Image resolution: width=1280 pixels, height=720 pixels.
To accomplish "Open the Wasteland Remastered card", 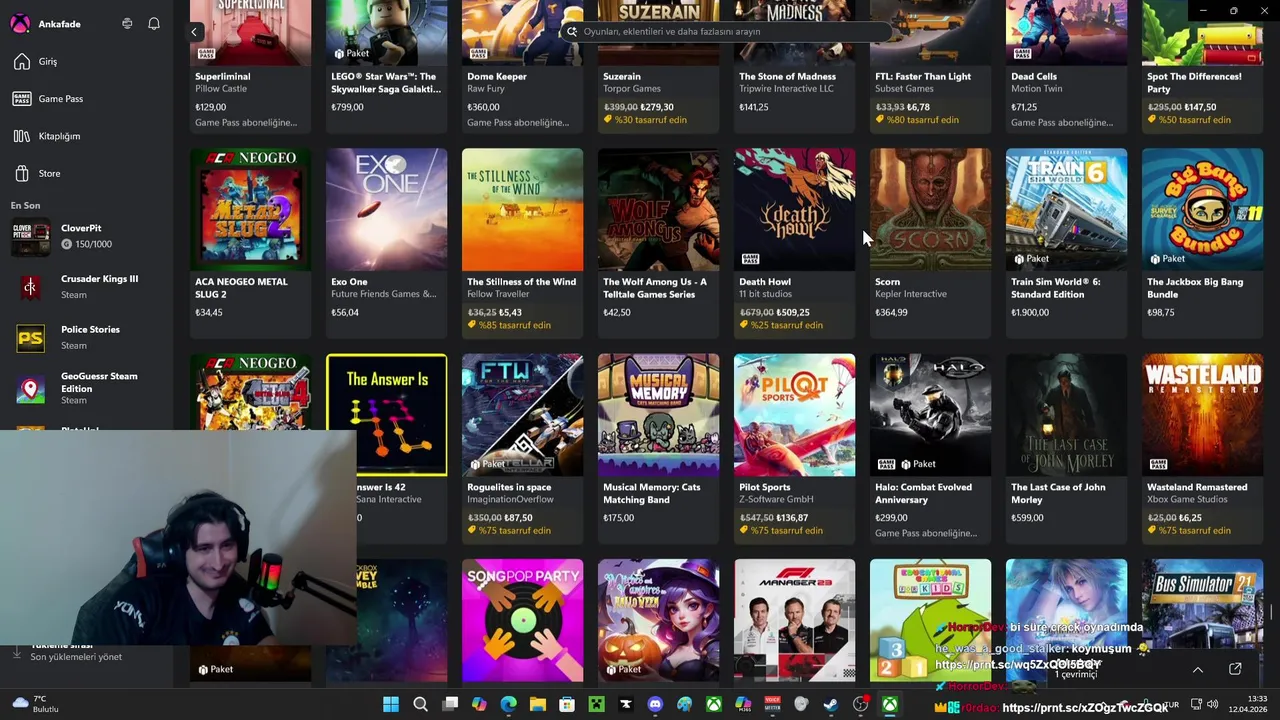I will pyautogui.click(x=1203, y=448).
